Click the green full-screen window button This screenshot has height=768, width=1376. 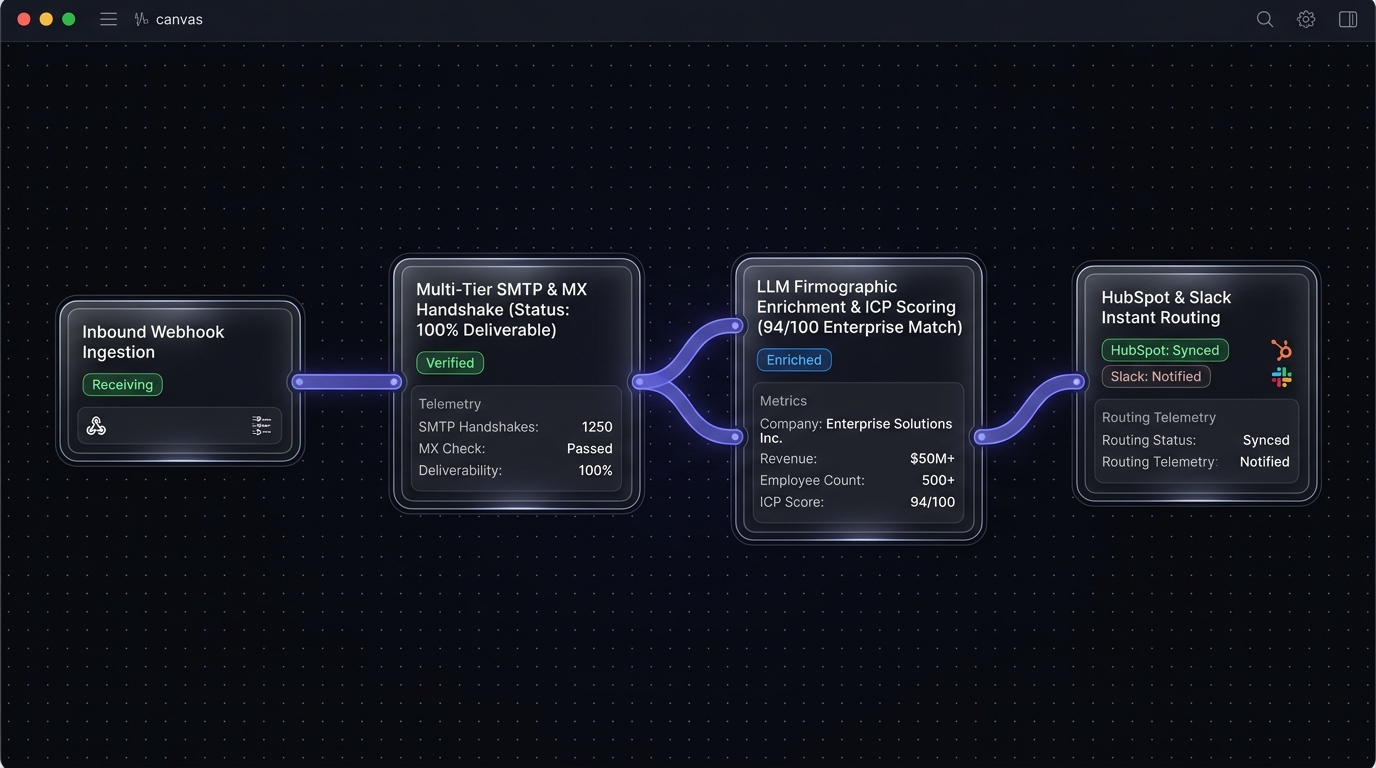(68, 19)
